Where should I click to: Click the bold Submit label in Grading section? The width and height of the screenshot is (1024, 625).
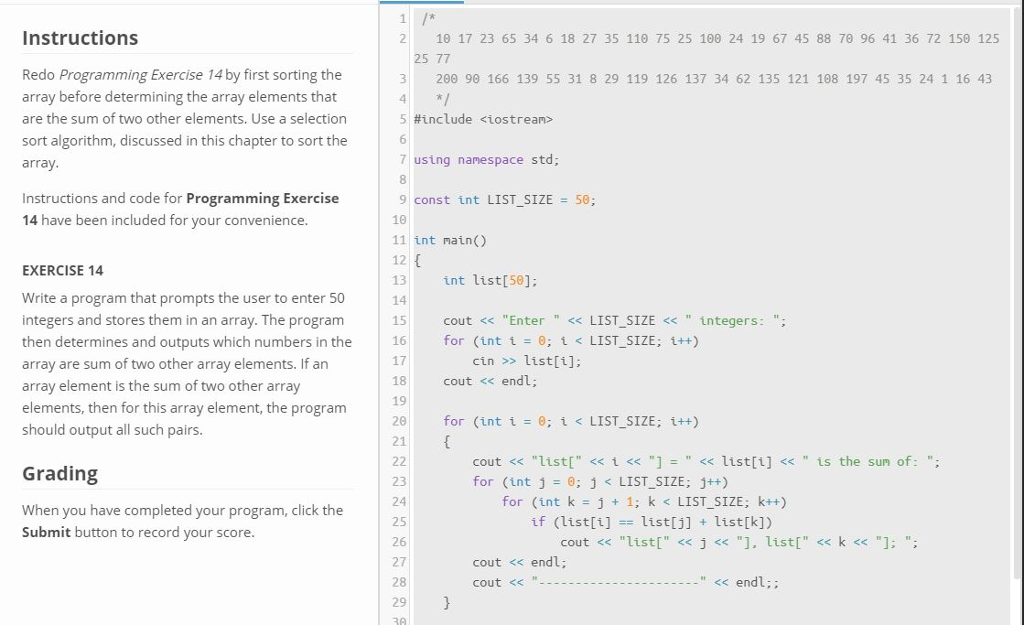tap(44, 532)
